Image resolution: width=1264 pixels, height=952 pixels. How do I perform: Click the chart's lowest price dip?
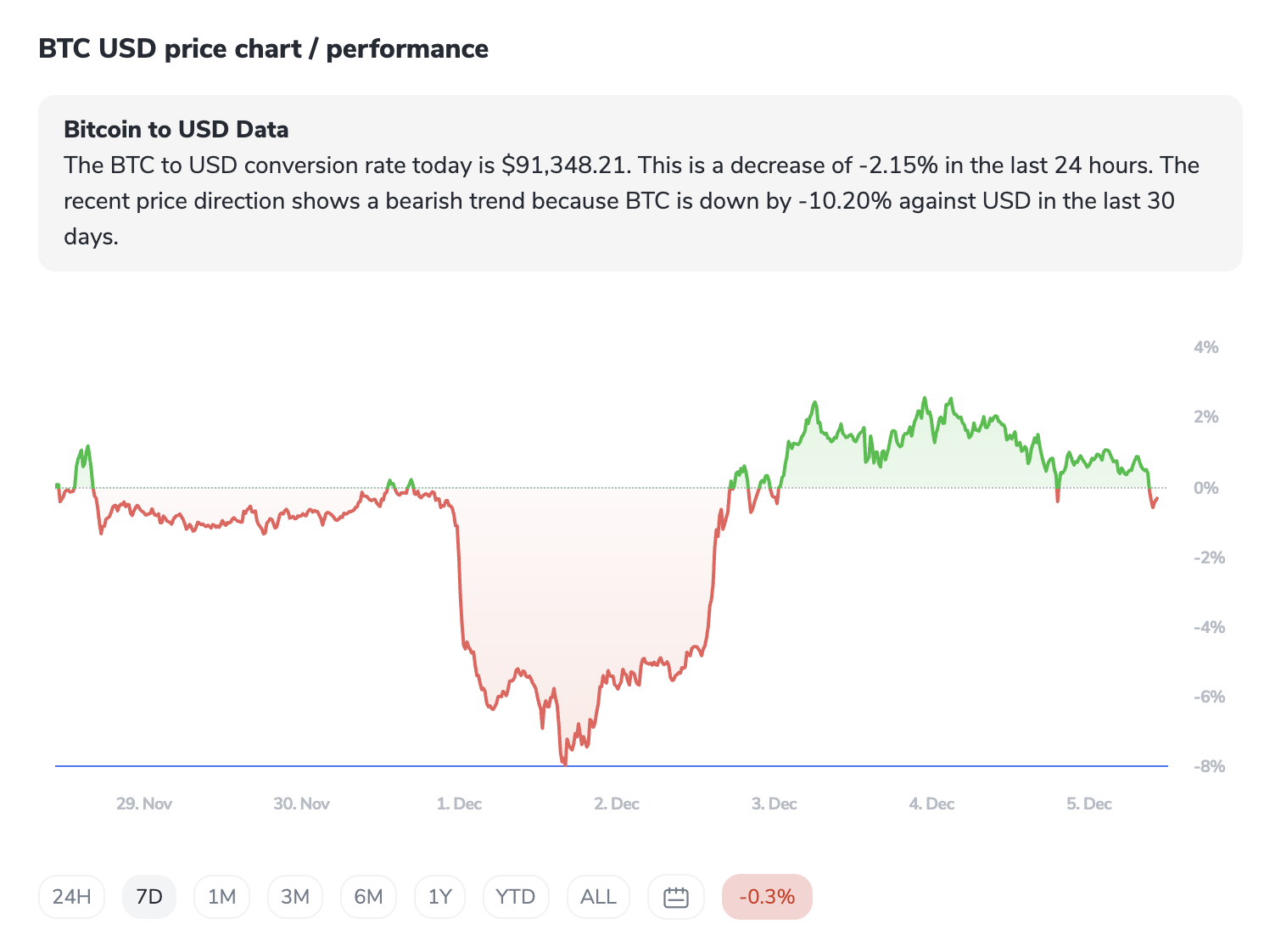[564, 762]
